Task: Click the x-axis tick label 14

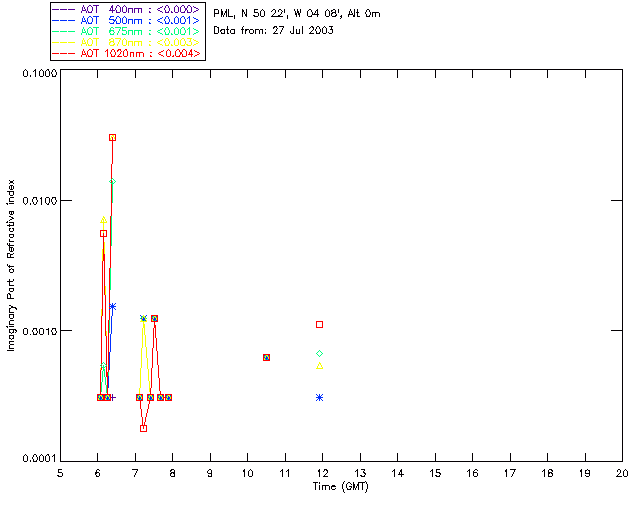Action: click(398, 474)
